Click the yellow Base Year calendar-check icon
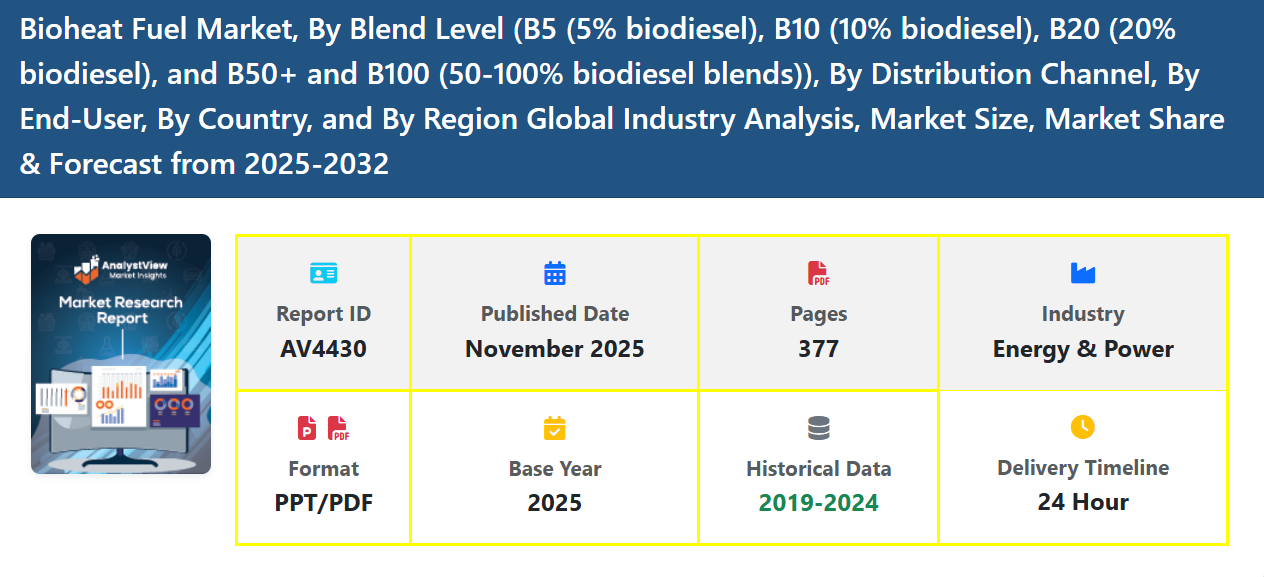 pos(555,428)
